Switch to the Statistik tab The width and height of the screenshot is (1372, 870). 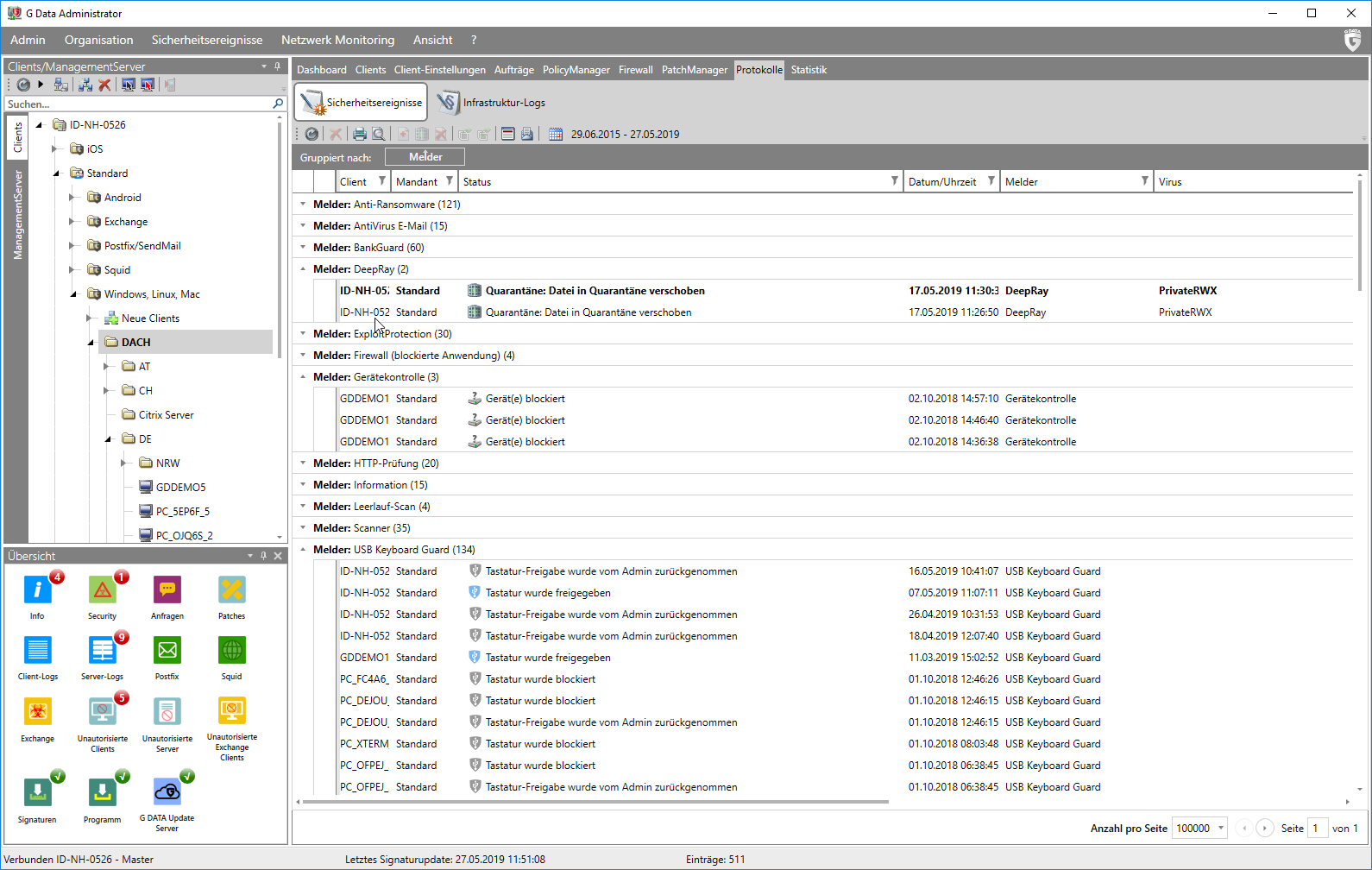tap(809, 70)
